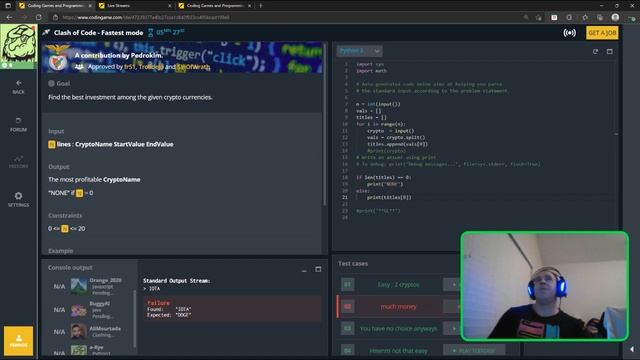The width and height of the screenshot is (640, 360).
Task: Open the browser favorites star icon
Action: tap(539, 17)
